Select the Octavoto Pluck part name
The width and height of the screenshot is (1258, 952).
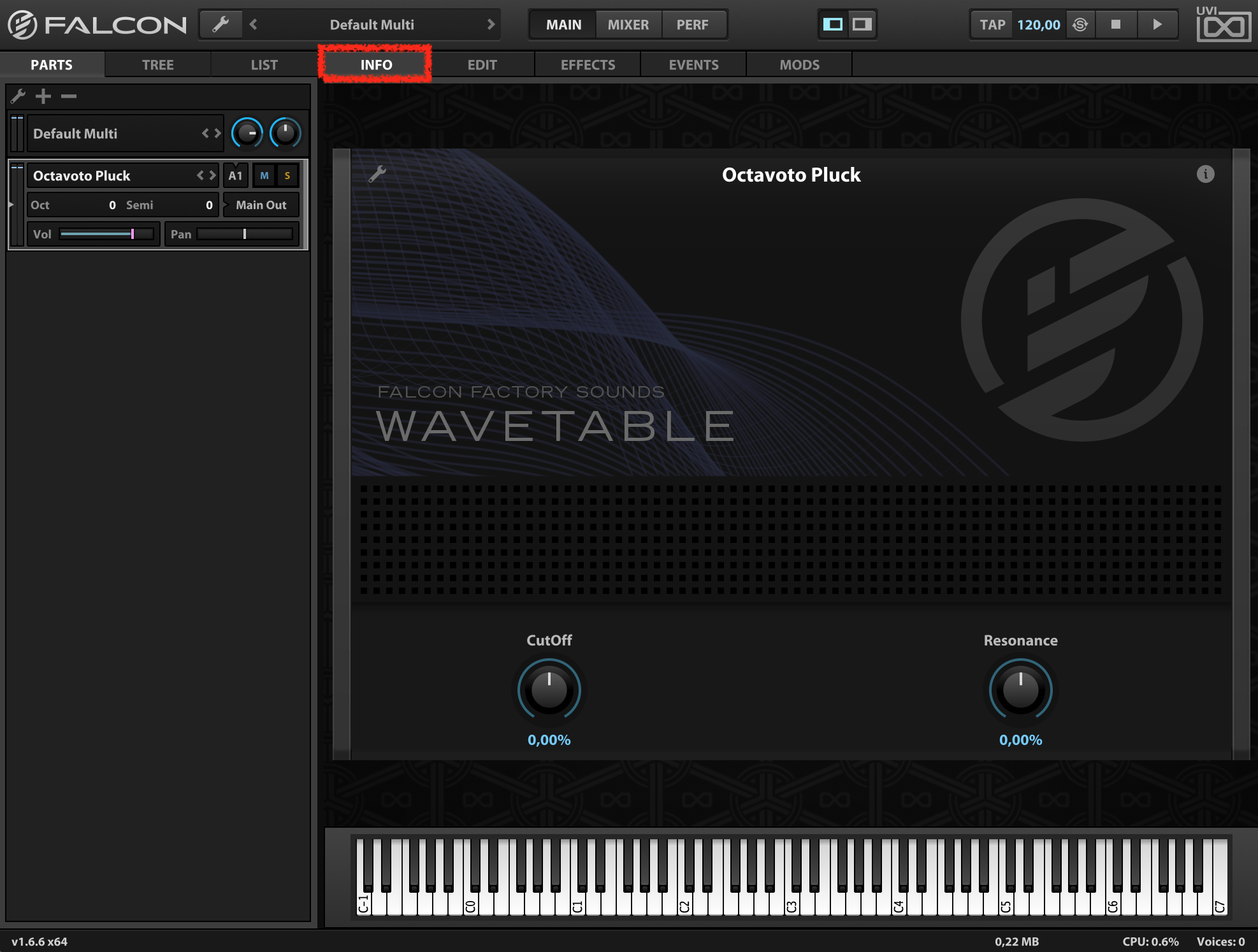click(x=82, y=176)
